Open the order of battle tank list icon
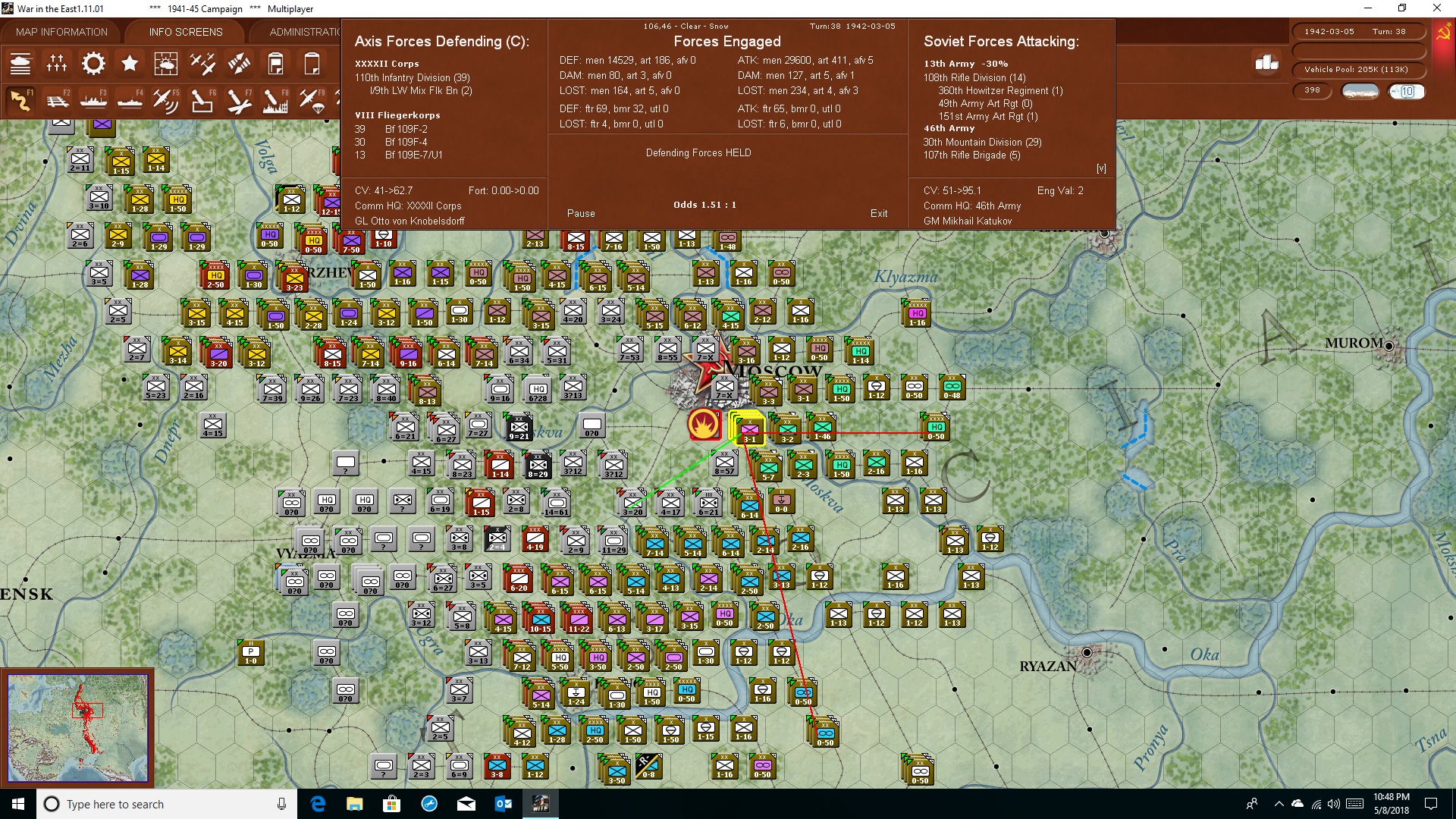 coord(20,64)
